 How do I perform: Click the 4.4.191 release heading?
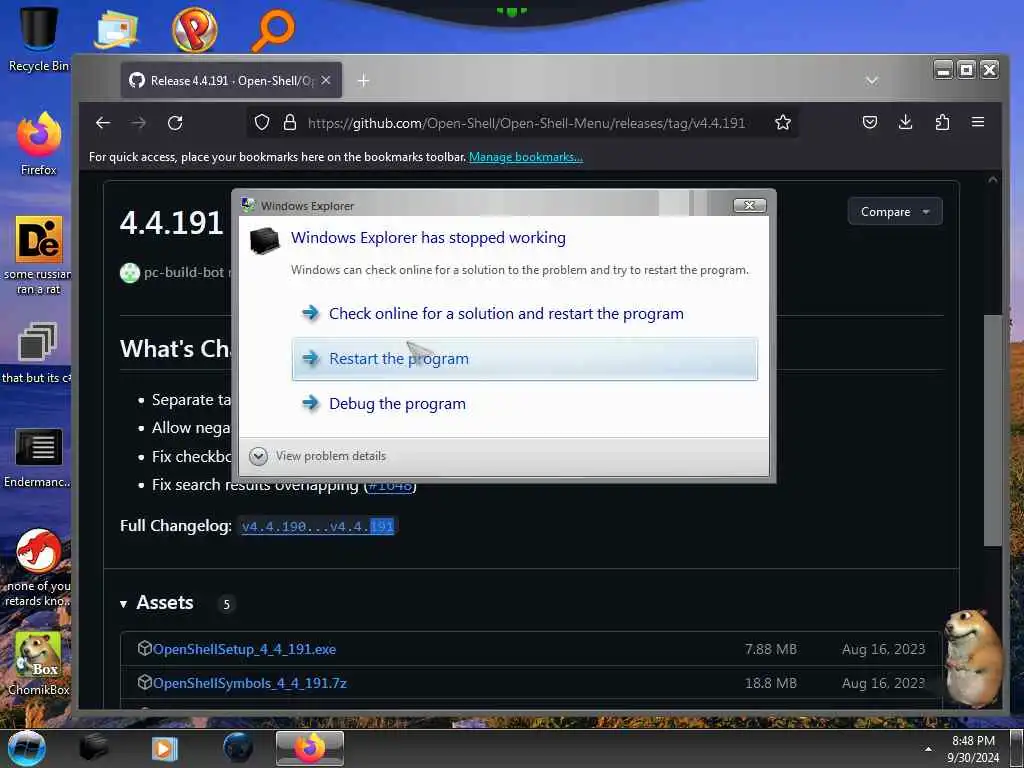(x=172, y=223)
